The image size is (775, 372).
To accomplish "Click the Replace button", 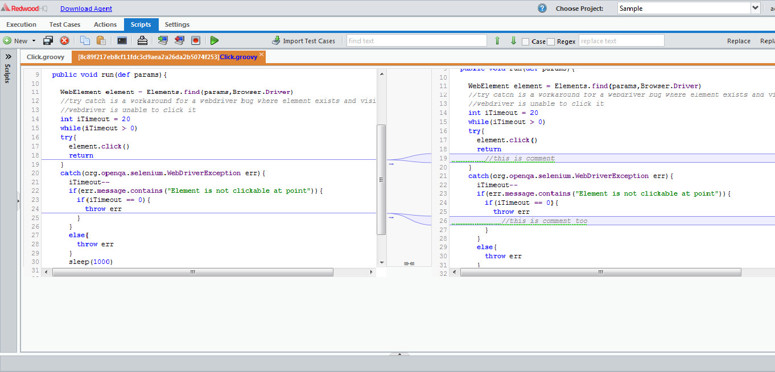I will click(x=738, y=41).
